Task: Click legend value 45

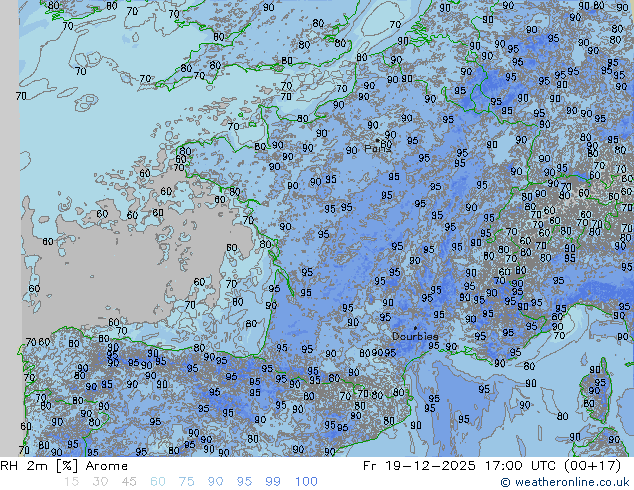Action: click(129, 482)
